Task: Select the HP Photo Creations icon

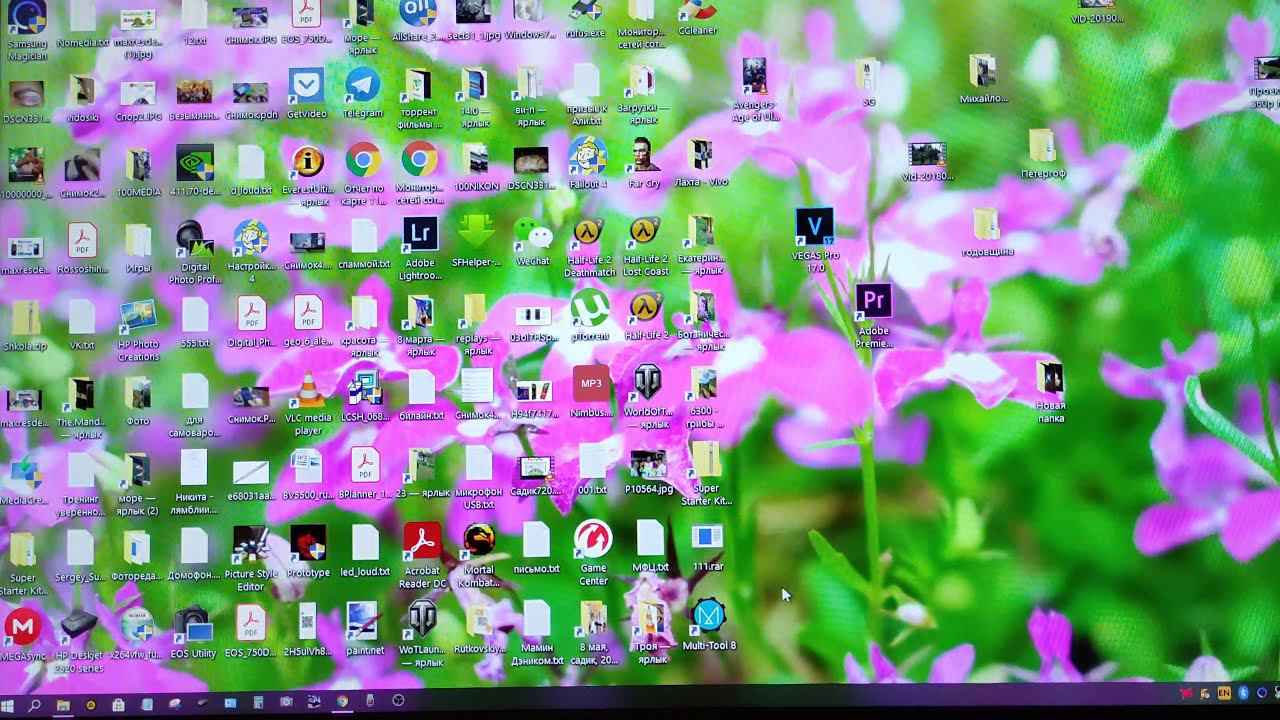Action: click(137, 317)
